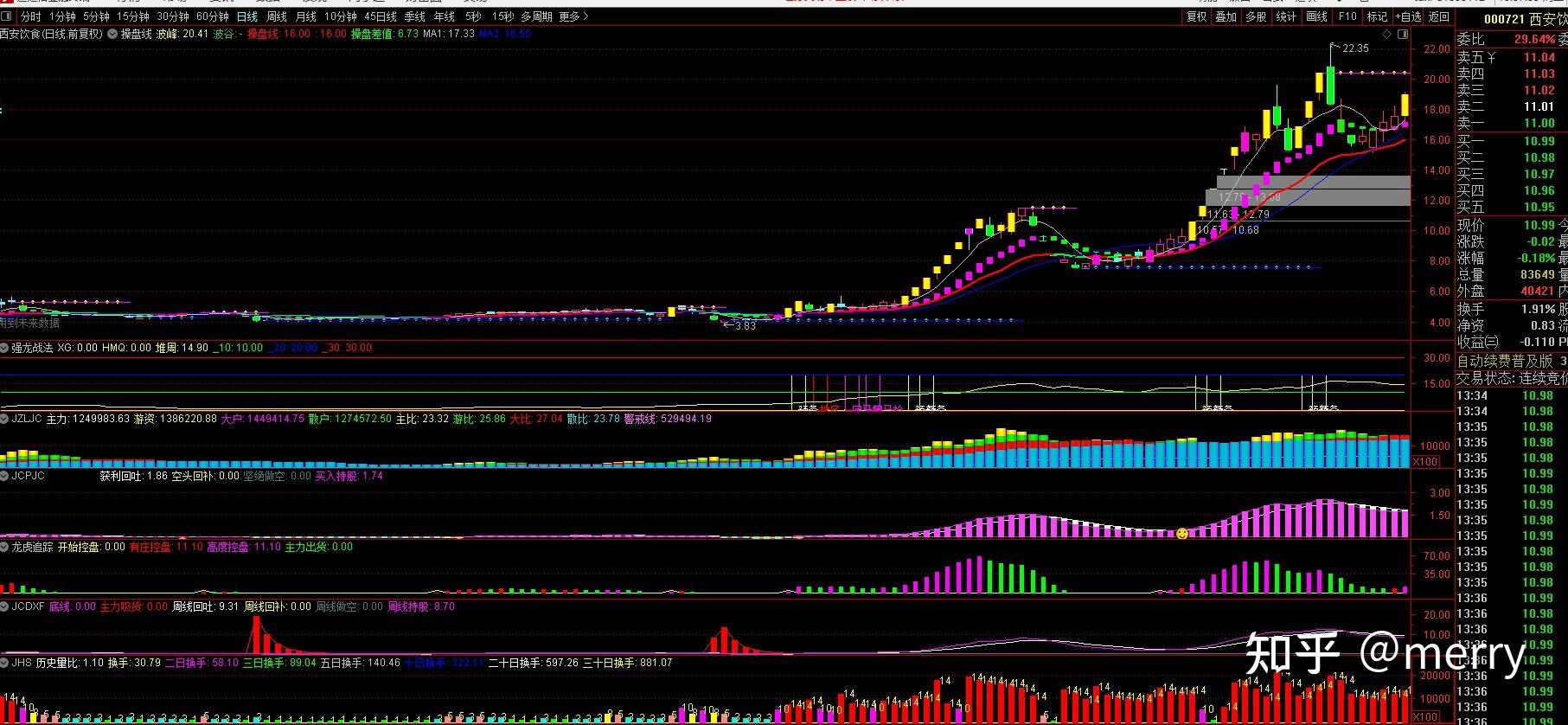Switch to 周线 weekly chart
This screenshot has height=725, width=1568.
coord(277,17)
